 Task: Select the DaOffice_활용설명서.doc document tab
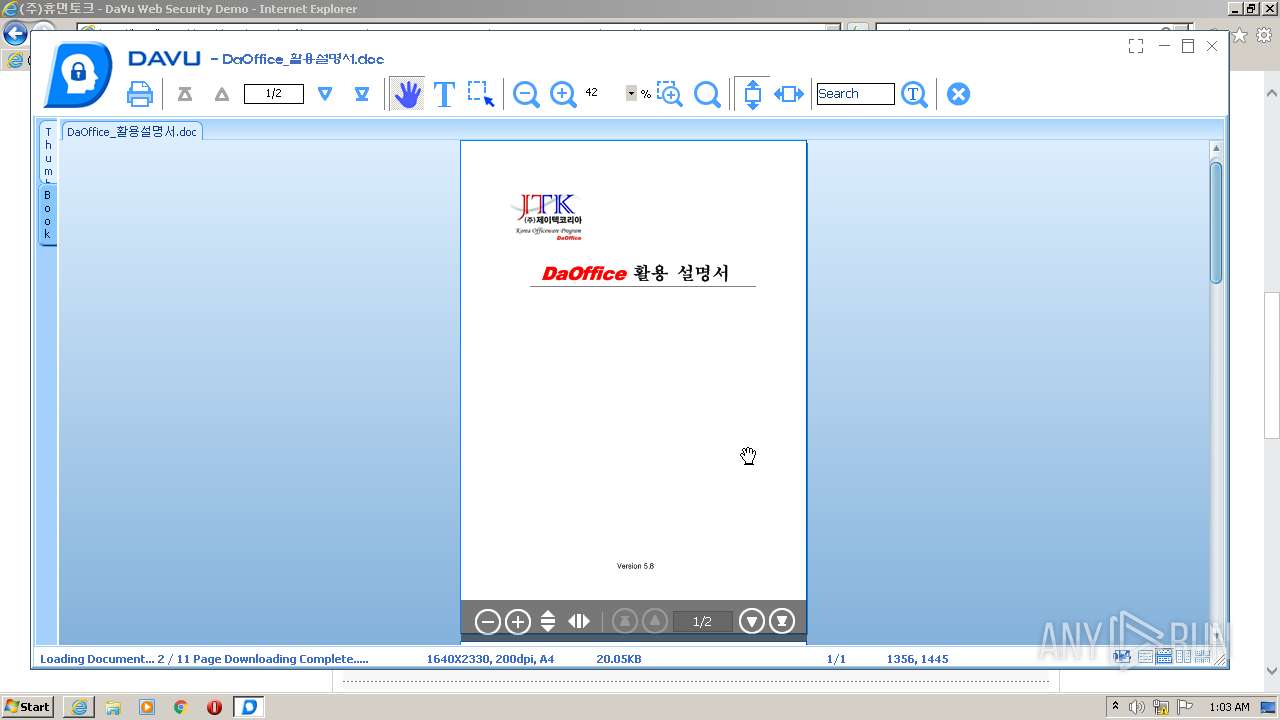[132, 131]
